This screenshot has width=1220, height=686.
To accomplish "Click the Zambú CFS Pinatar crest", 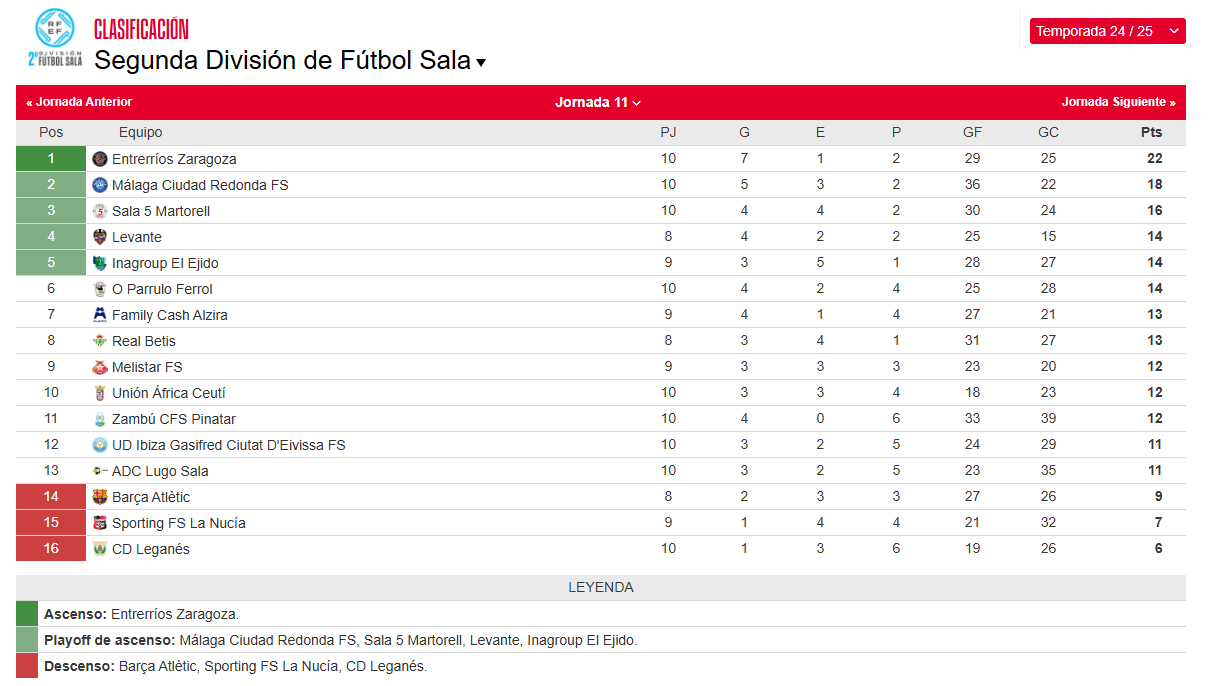I will pyautogui.click(x=99, y=419).
